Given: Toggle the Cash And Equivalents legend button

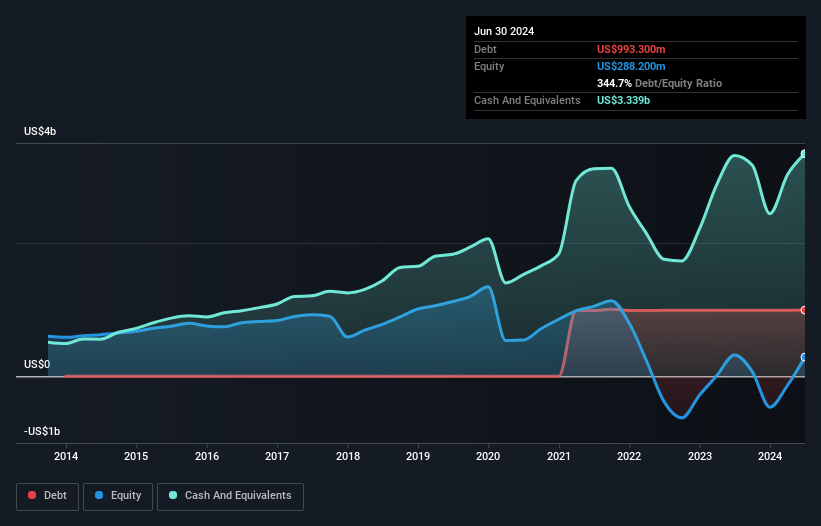Looking at the screenshot, I should coord(230,496).
